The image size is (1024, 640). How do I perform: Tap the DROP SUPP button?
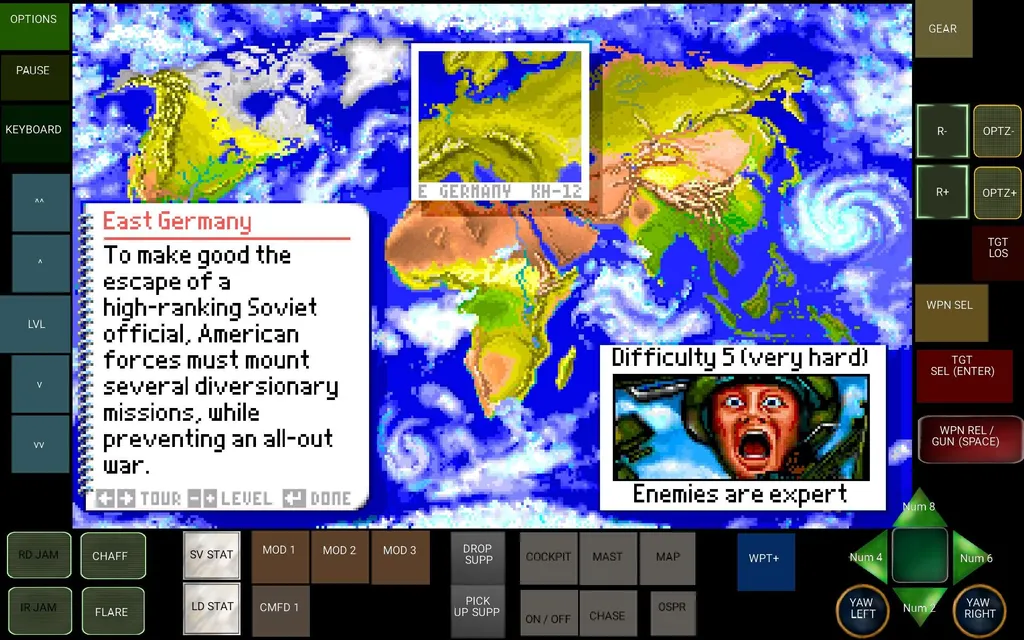click(x=477, y=557)
